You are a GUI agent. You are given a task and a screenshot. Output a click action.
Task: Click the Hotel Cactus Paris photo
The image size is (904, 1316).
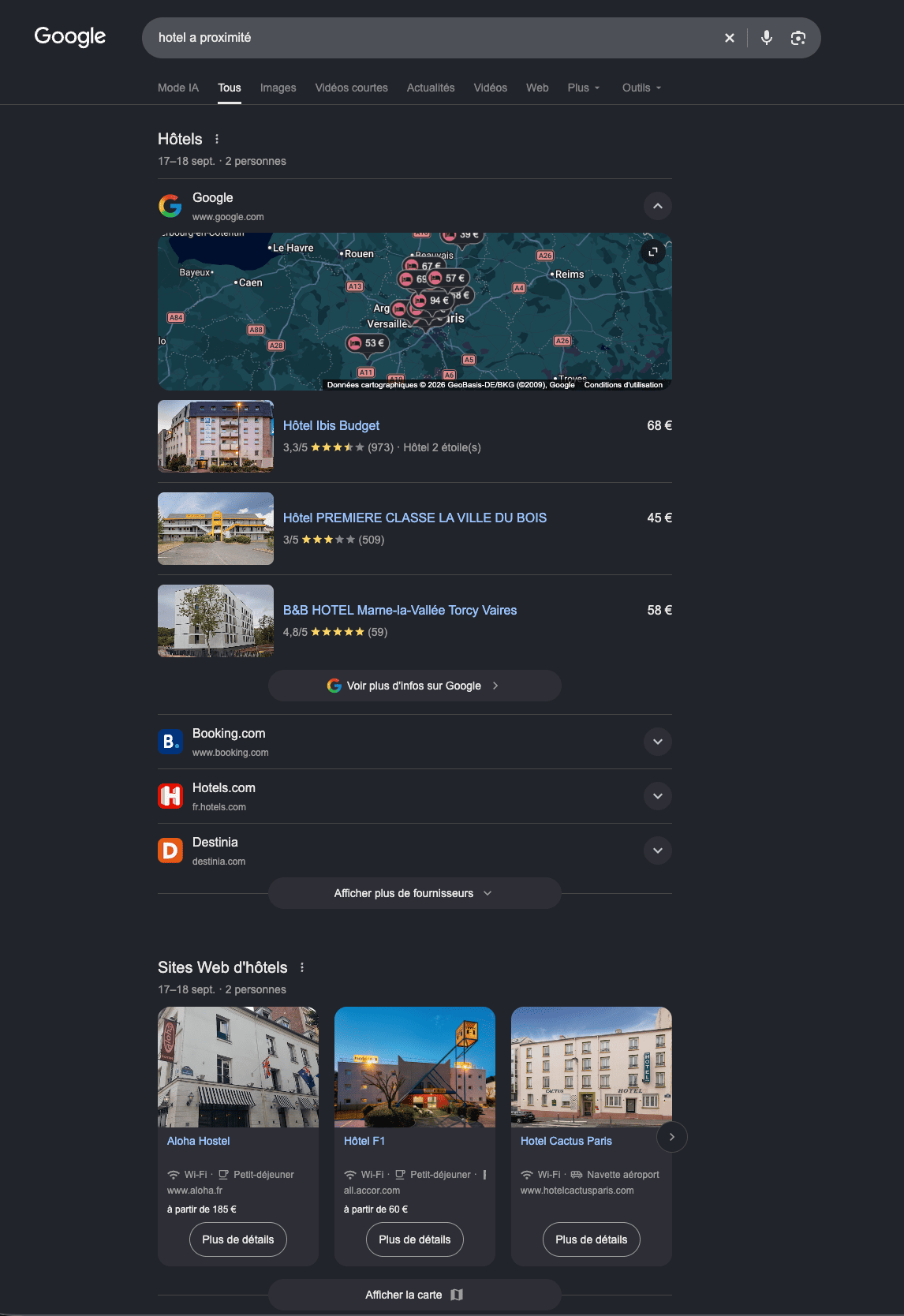pos(592,1067)
